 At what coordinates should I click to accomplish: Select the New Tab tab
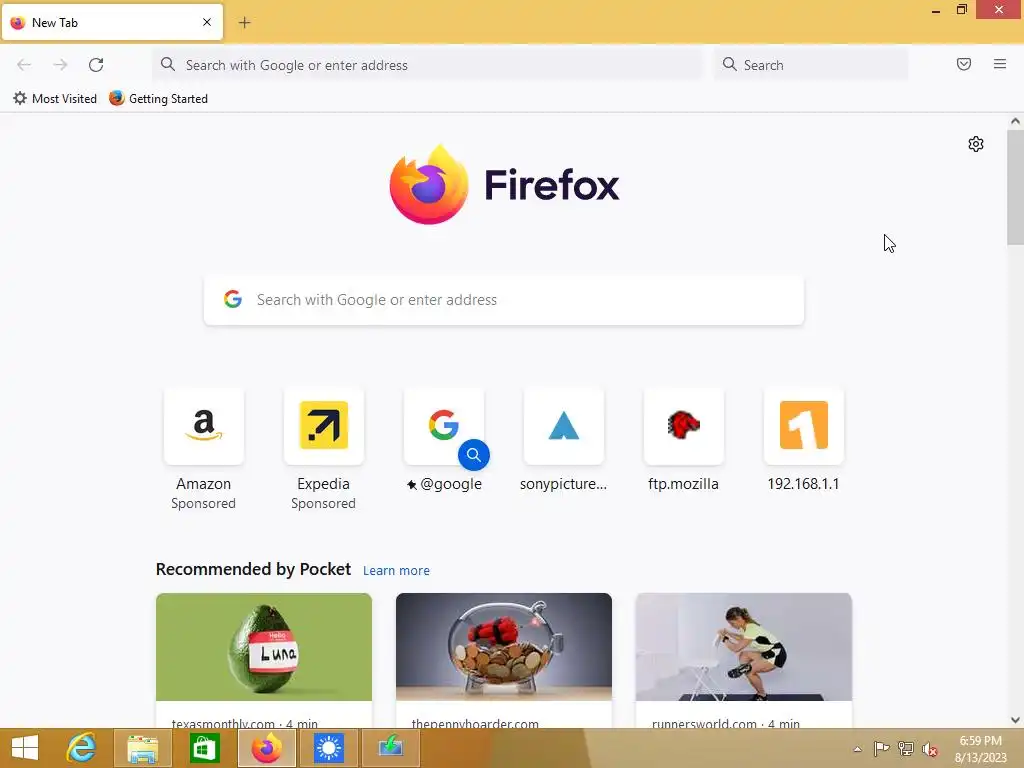[x=112, y=22]
